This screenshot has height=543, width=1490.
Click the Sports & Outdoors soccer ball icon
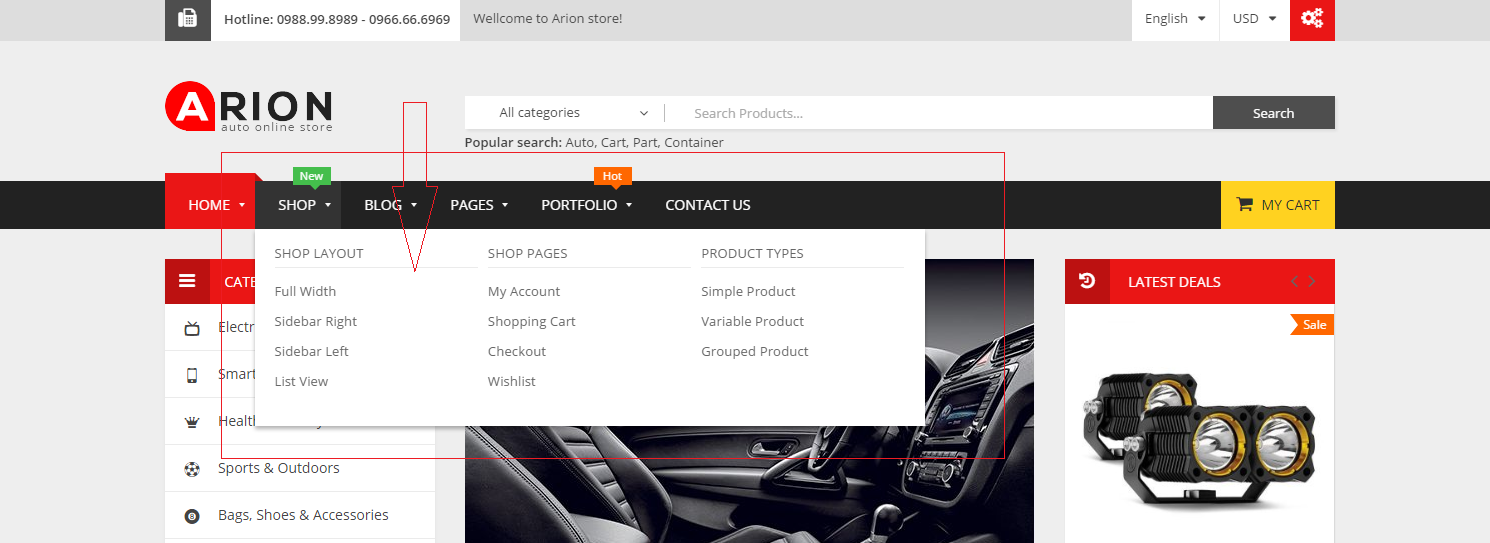(192, 469)
